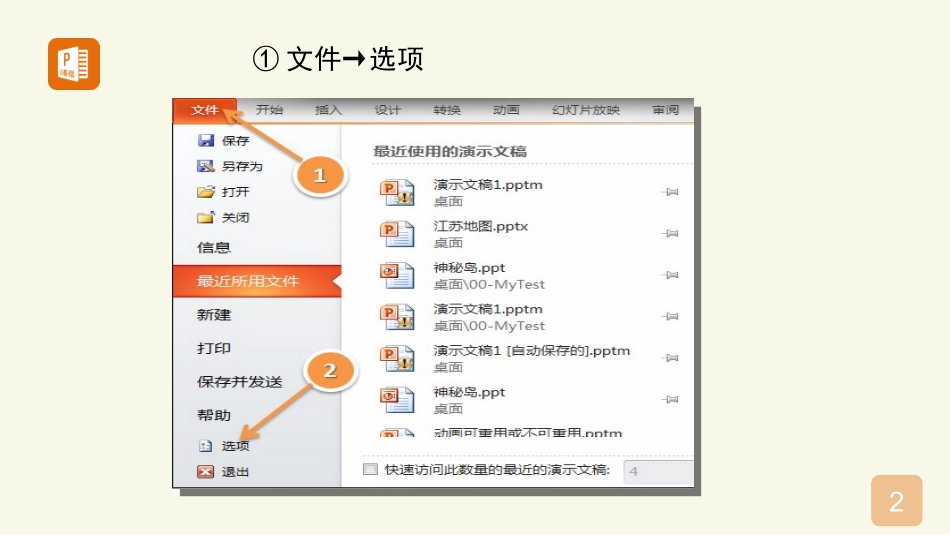Click the 另存为 icon
This screenshot has height=535, width=950.
(x=206, y=166)
